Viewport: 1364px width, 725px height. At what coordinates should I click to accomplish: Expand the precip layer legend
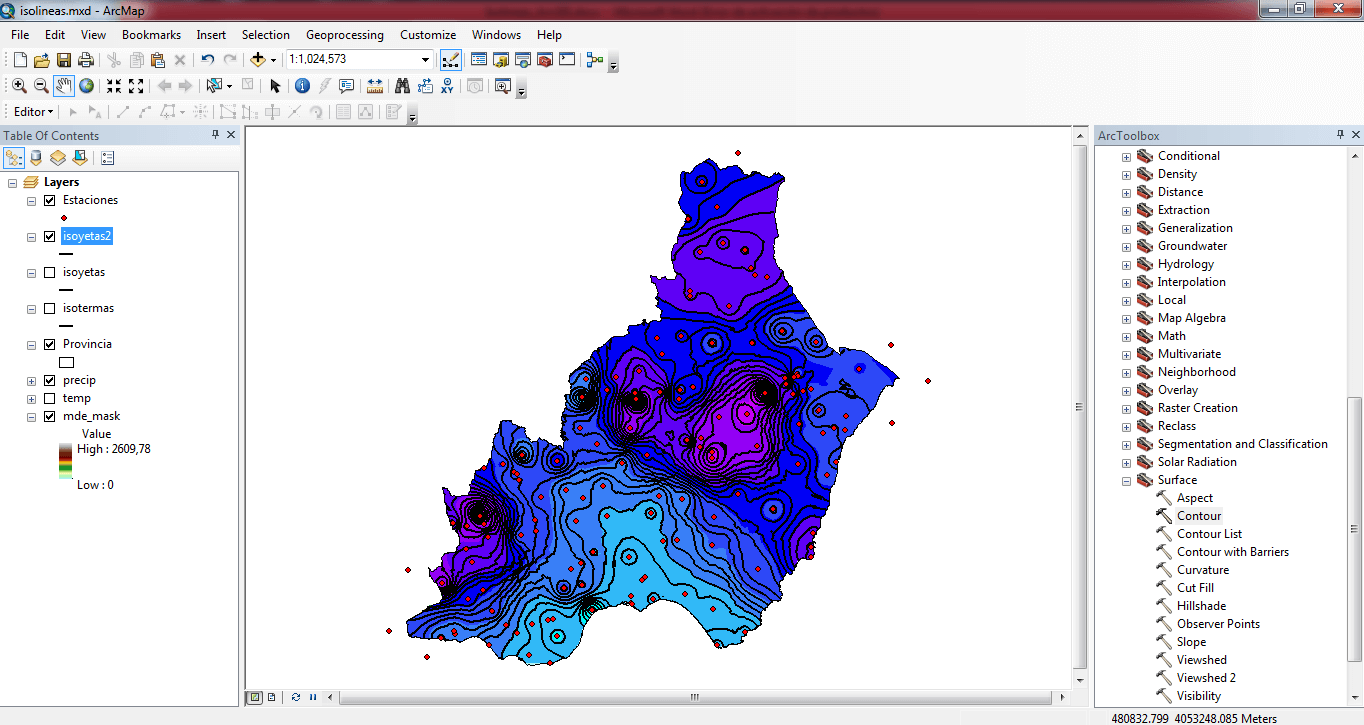[31, 380]
